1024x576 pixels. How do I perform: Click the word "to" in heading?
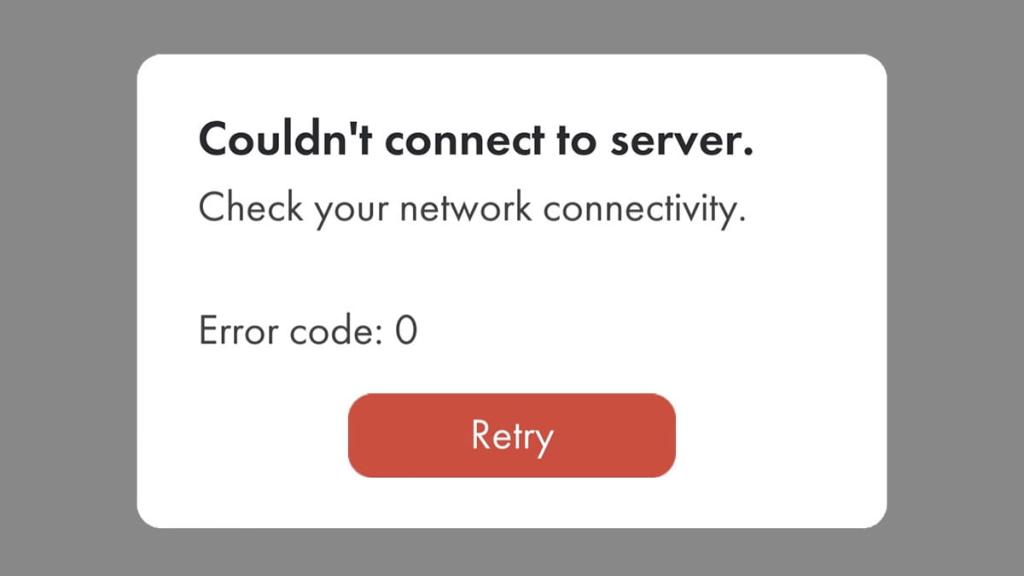[577, 141]
